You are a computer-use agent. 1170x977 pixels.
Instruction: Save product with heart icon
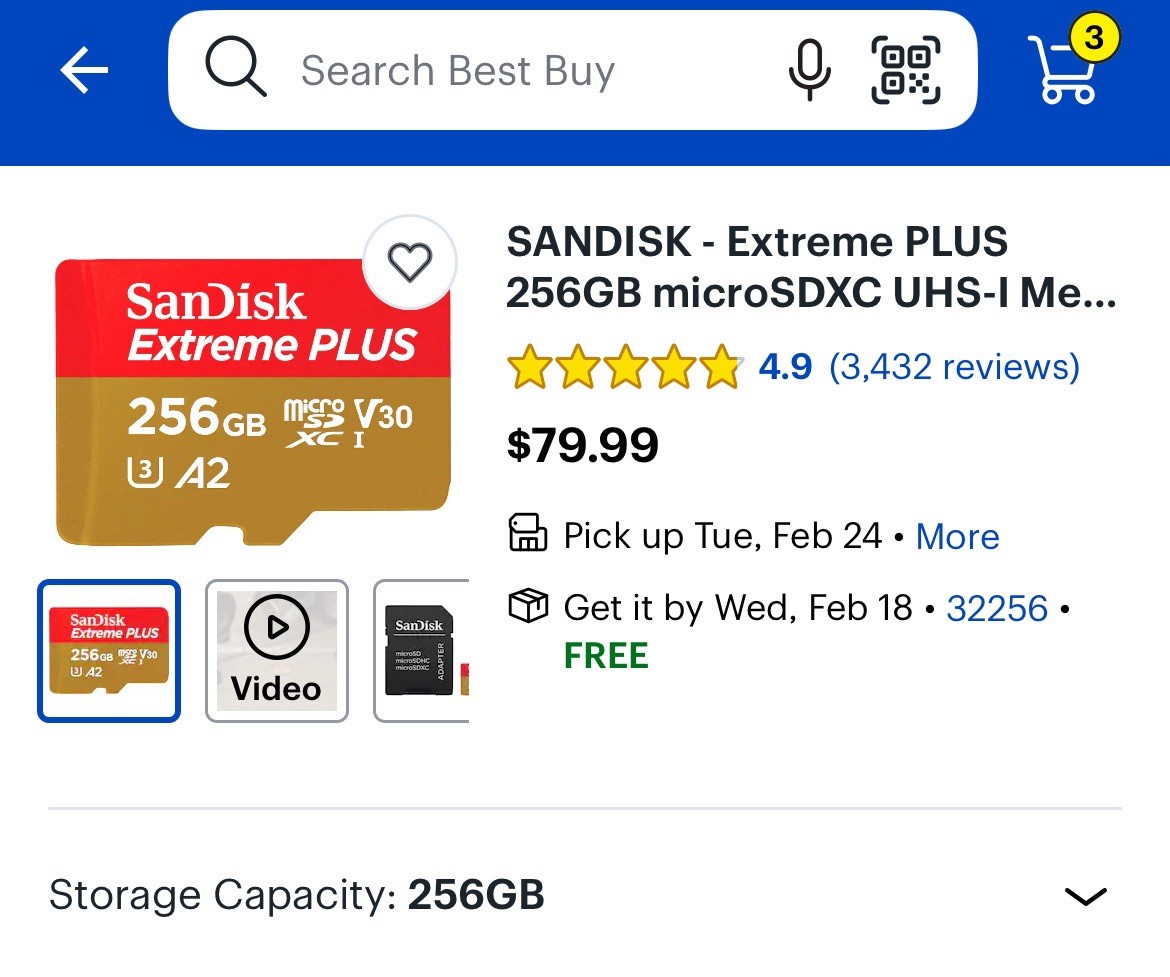point(409,263)
